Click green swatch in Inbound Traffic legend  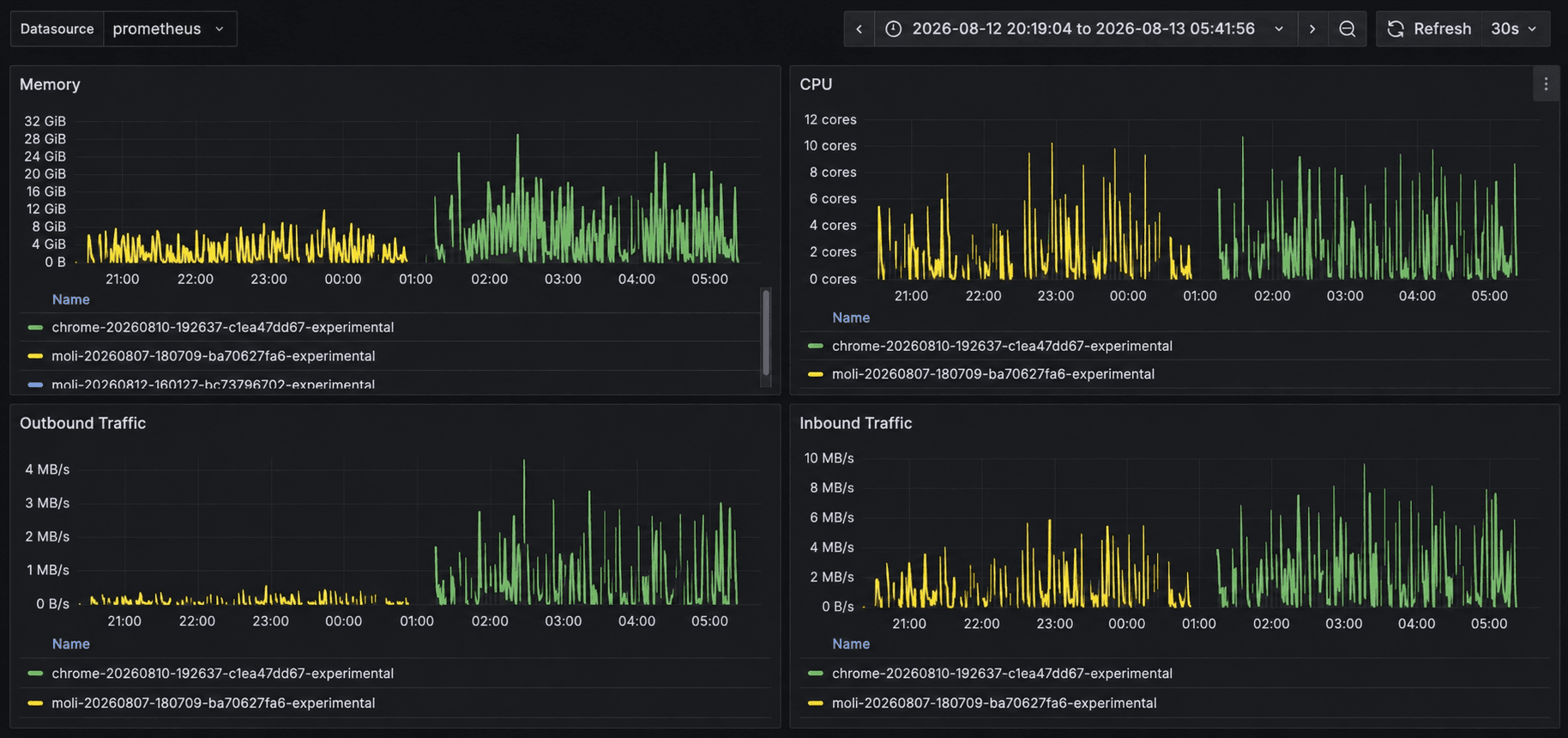coord(815,674)
